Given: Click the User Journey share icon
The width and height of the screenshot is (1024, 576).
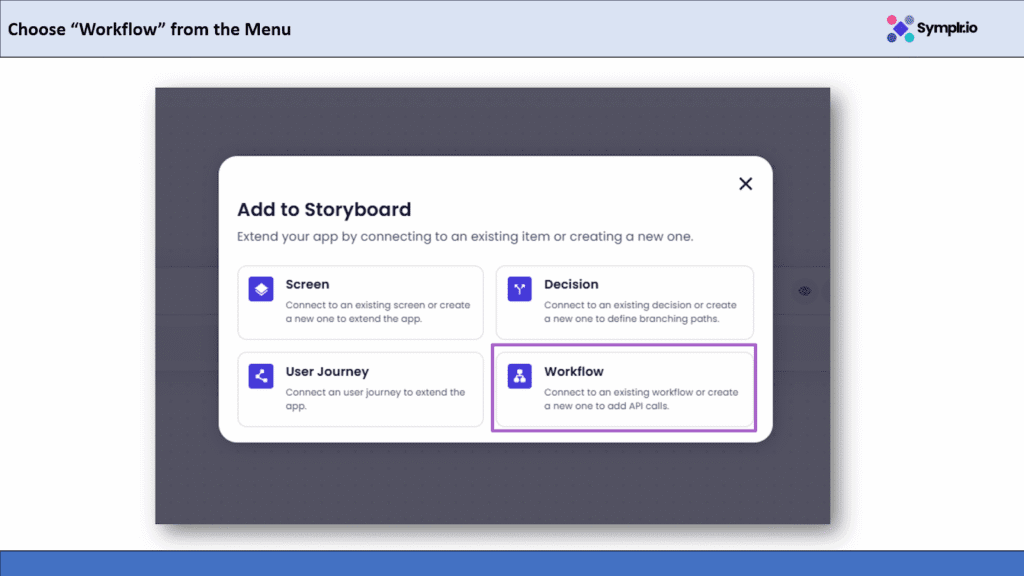Looking at the screenshot, I should [x=261, y=376].
